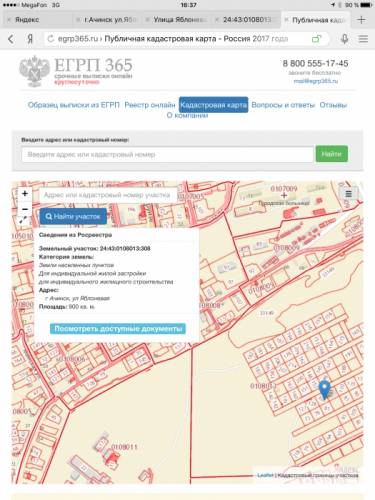Open Yandex home via Я icon
This screenshot has height=500, width=375.
pos(30,39)
